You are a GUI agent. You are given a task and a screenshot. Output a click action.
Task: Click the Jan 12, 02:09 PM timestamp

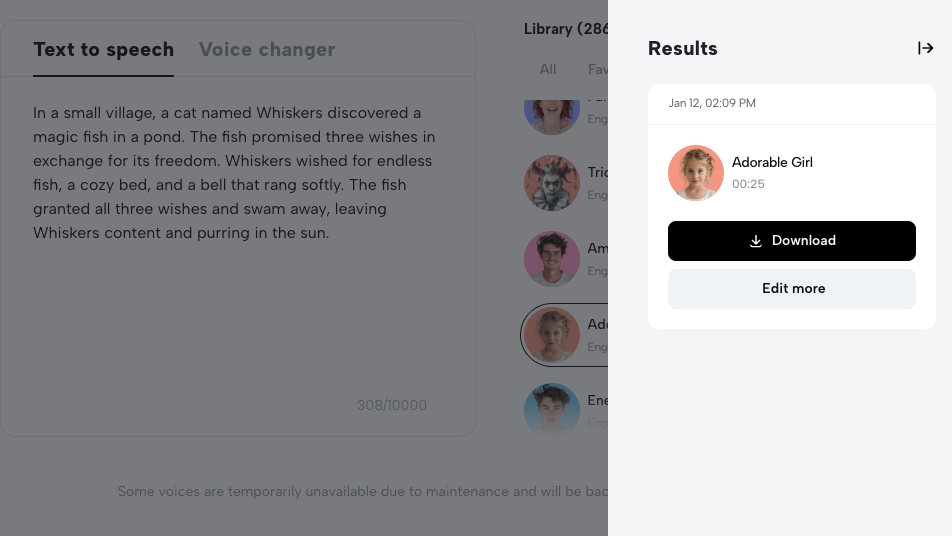(x=712, y=103)
